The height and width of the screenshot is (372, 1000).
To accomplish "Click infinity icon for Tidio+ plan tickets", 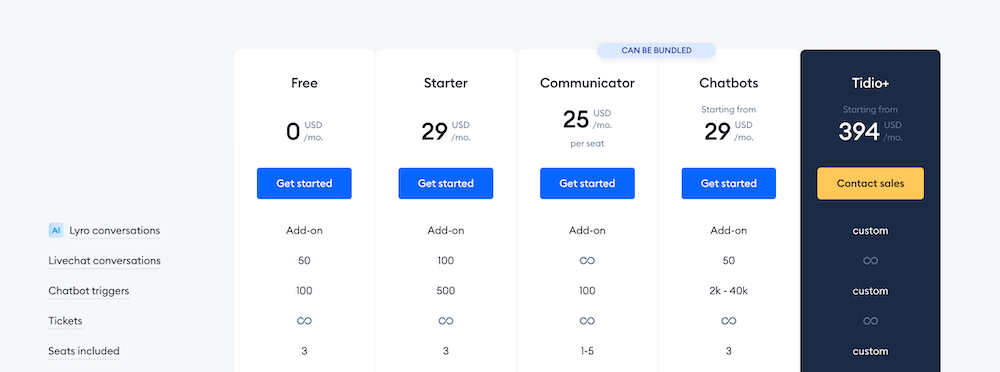I will 871,320.
